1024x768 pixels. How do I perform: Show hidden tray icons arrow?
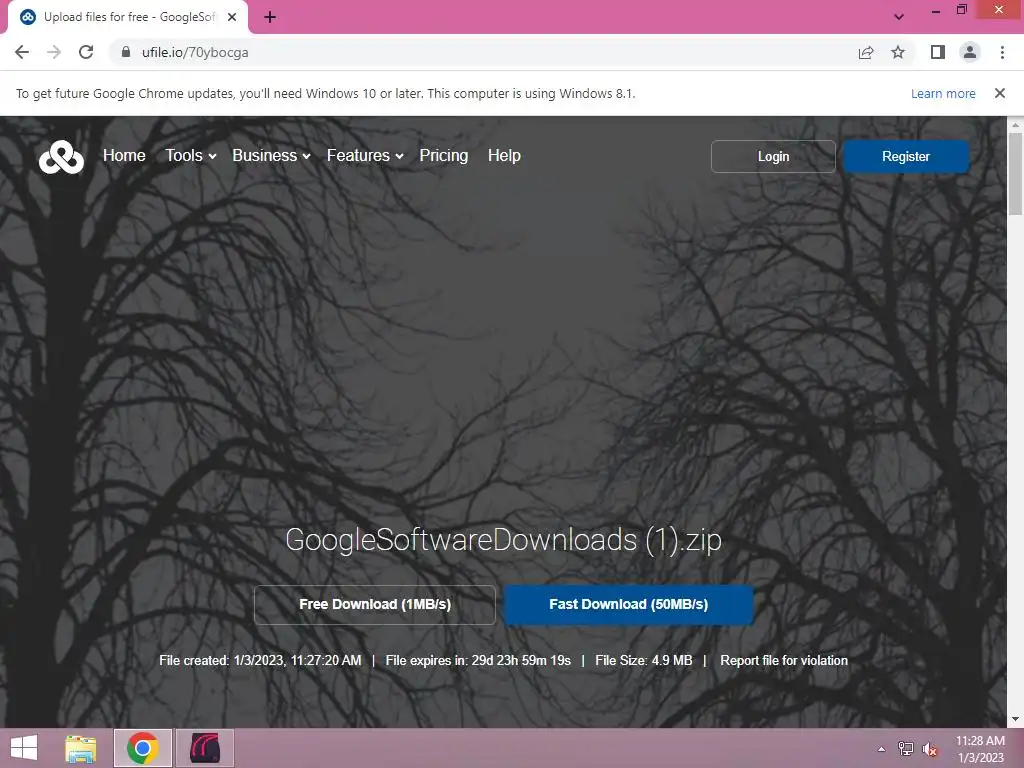pos(882,749)
